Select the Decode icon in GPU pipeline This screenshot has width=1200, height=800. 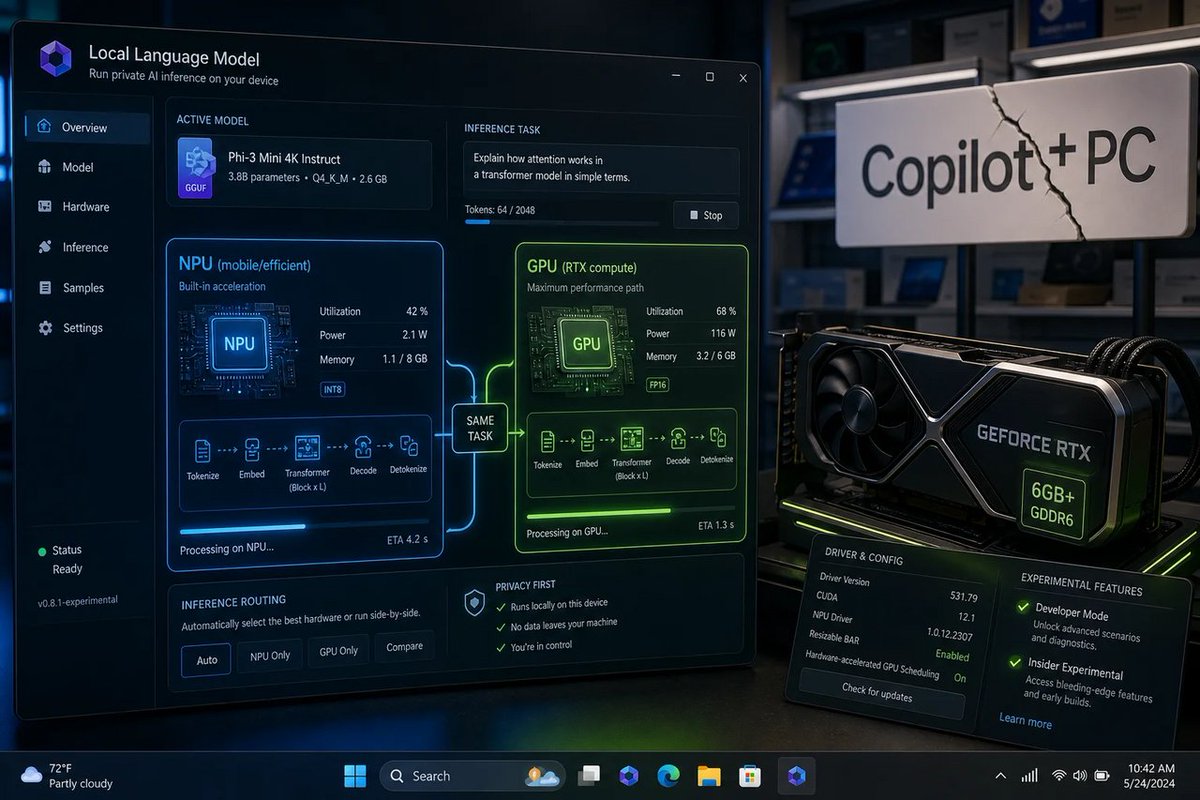click(678, 438)
